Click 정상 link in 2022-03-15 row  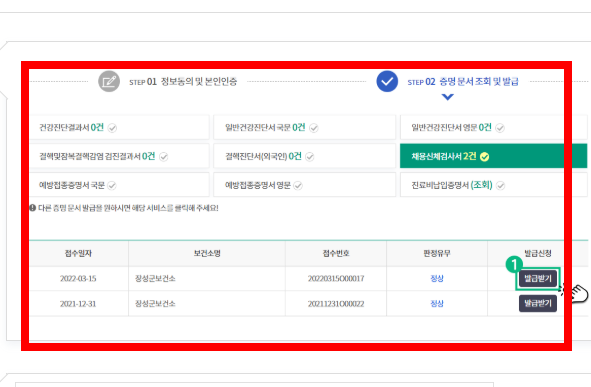(437, 278)
